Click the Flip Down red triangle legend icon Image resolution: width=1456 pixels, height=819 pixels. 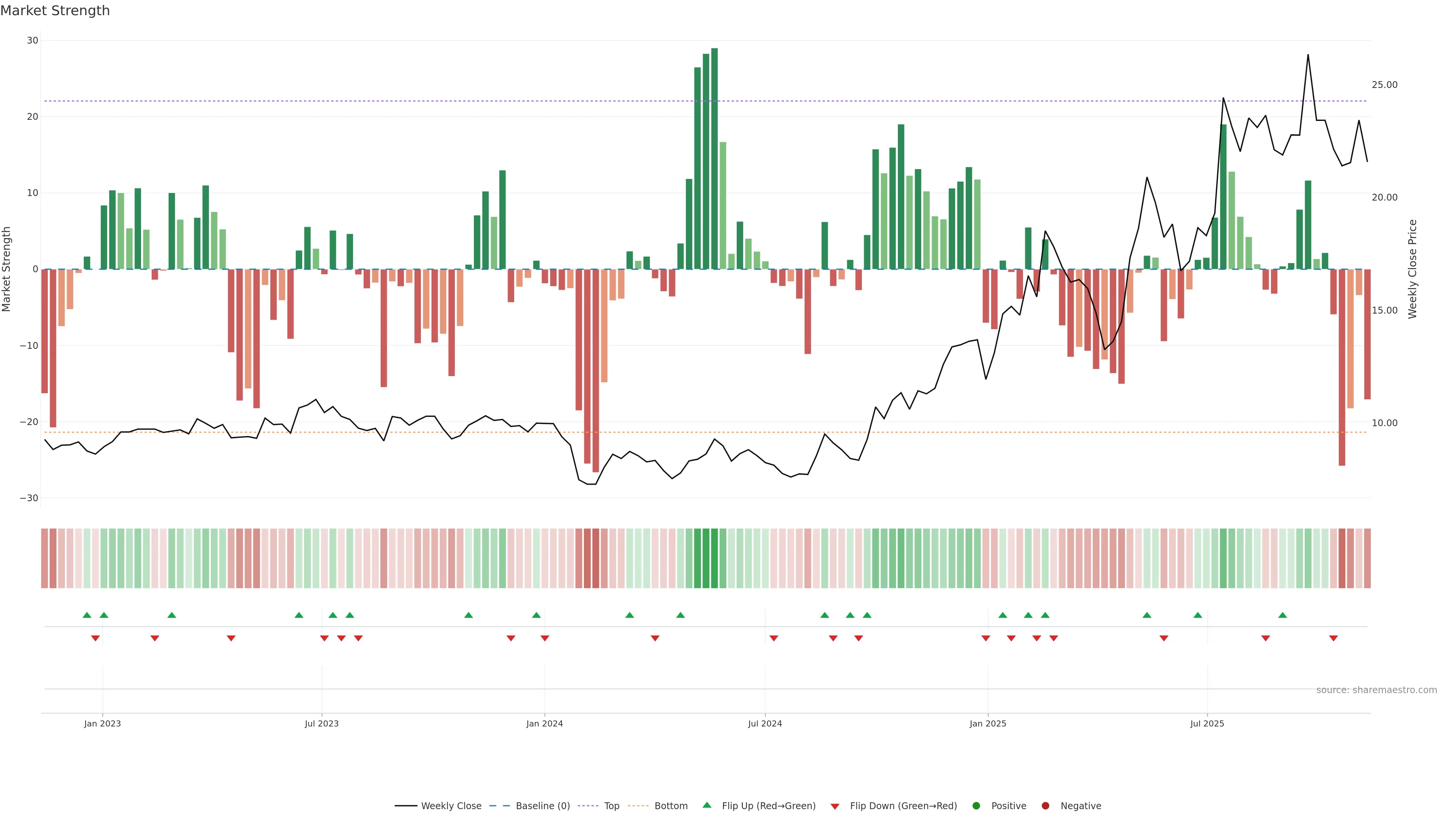835,806
